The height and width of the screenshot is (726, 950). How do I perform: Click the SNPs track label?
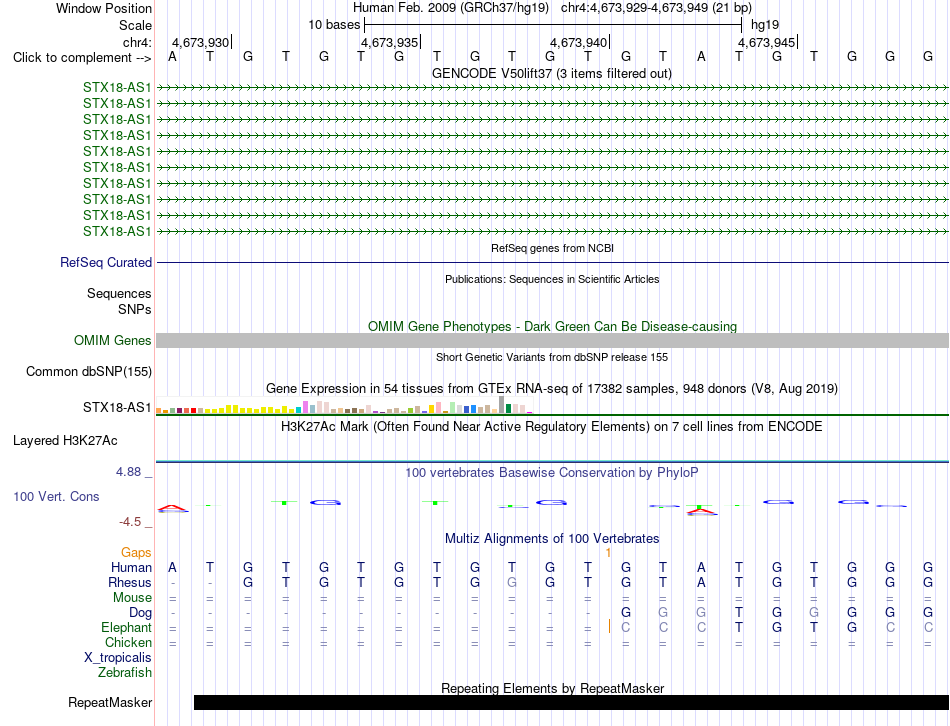(135, 309)
